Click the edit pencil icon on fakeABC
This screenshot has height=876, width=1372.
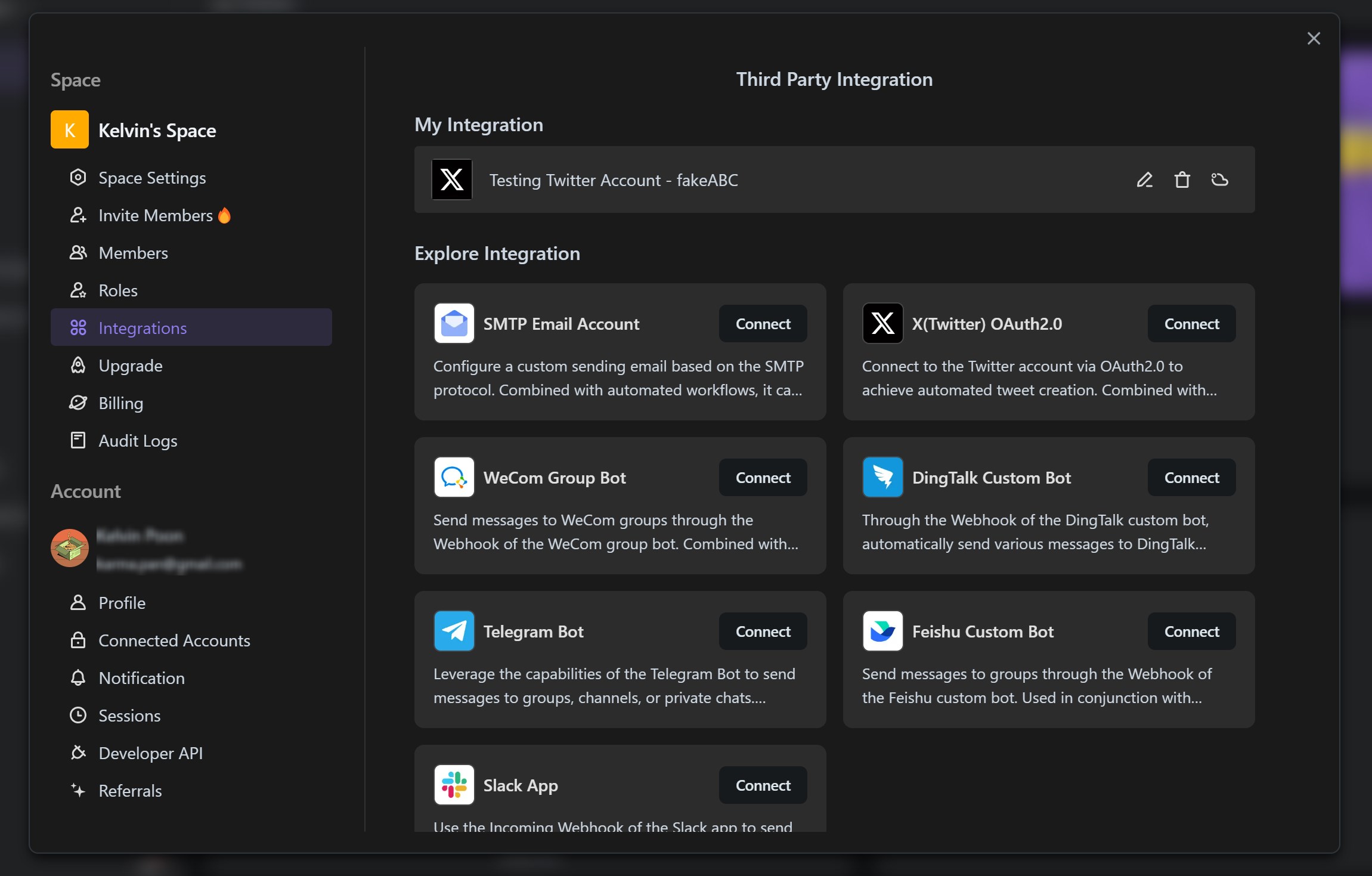pyautogui.click(x=1144, y=179)
